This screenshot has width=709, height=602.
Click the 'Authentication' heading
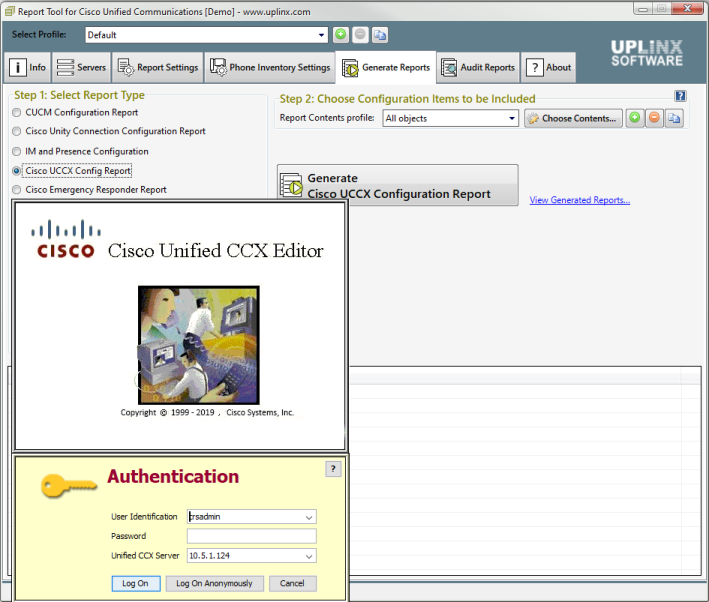click(x=173, y=476)
